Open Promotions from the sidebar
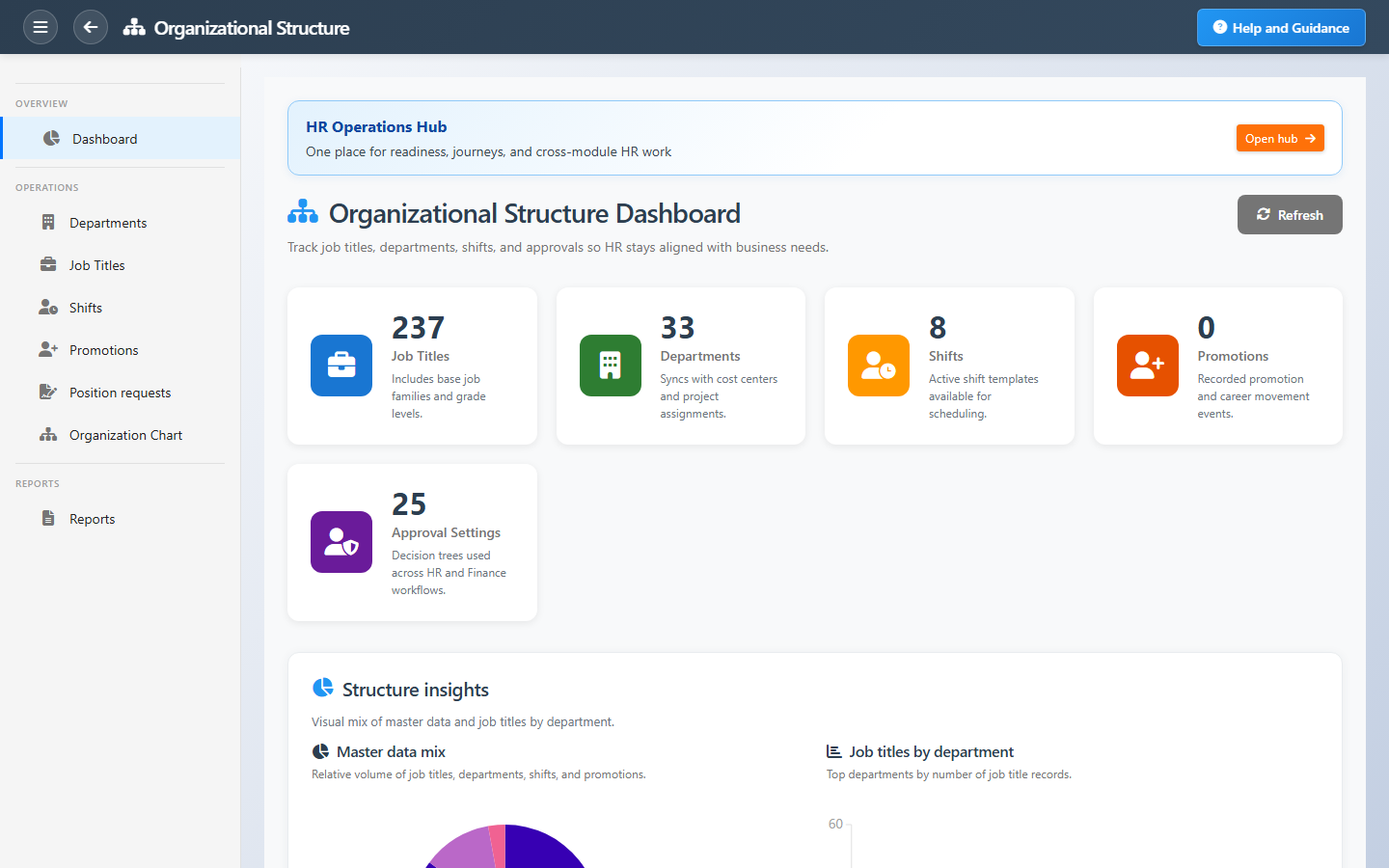Viewport: 1389px width, 868px height. (121, 350)
